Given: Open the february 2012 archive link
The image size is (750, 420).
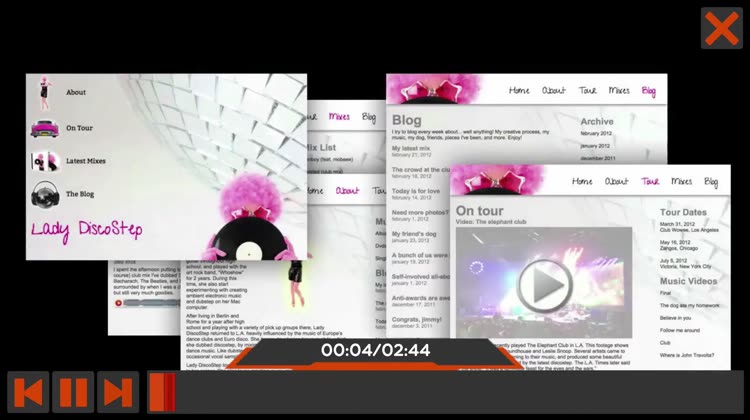Looking at the screenshot, I should [596, 133].
